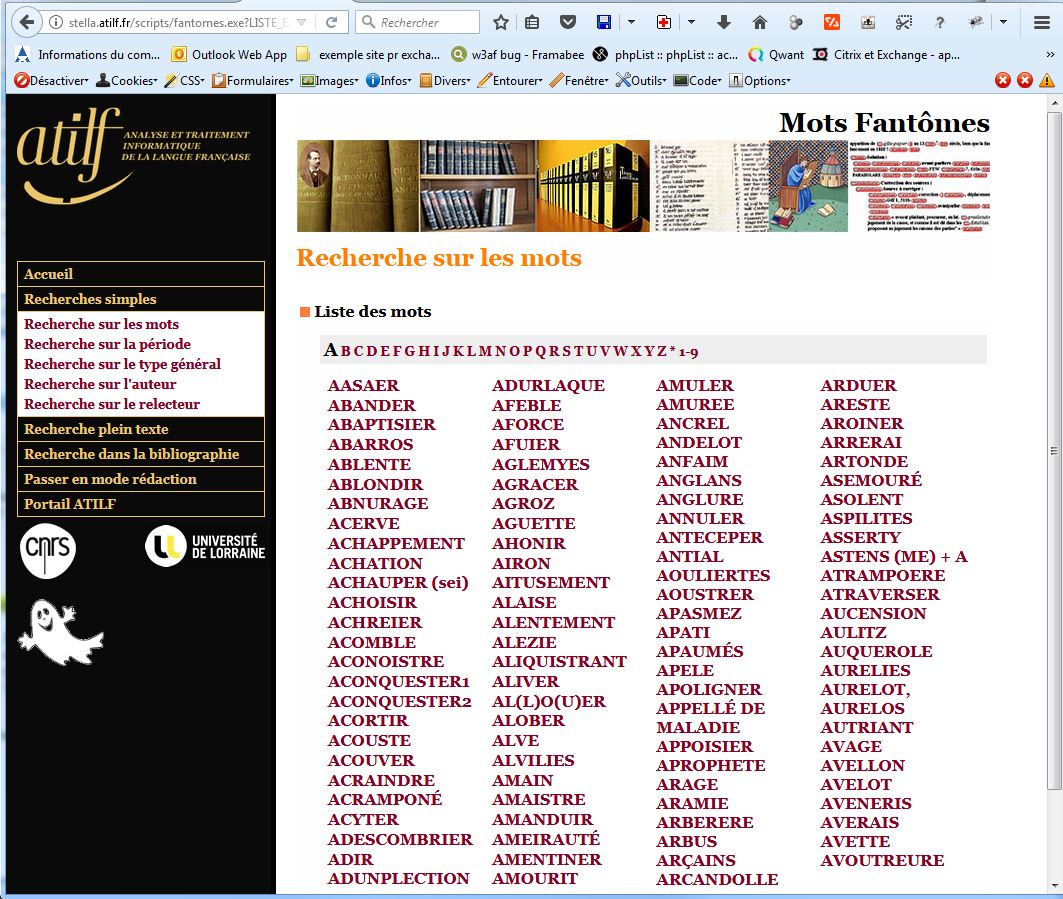Screen dimensions: 1063x899
Task: Open Recherche sur le type général
Action: [x=122, y=364]
